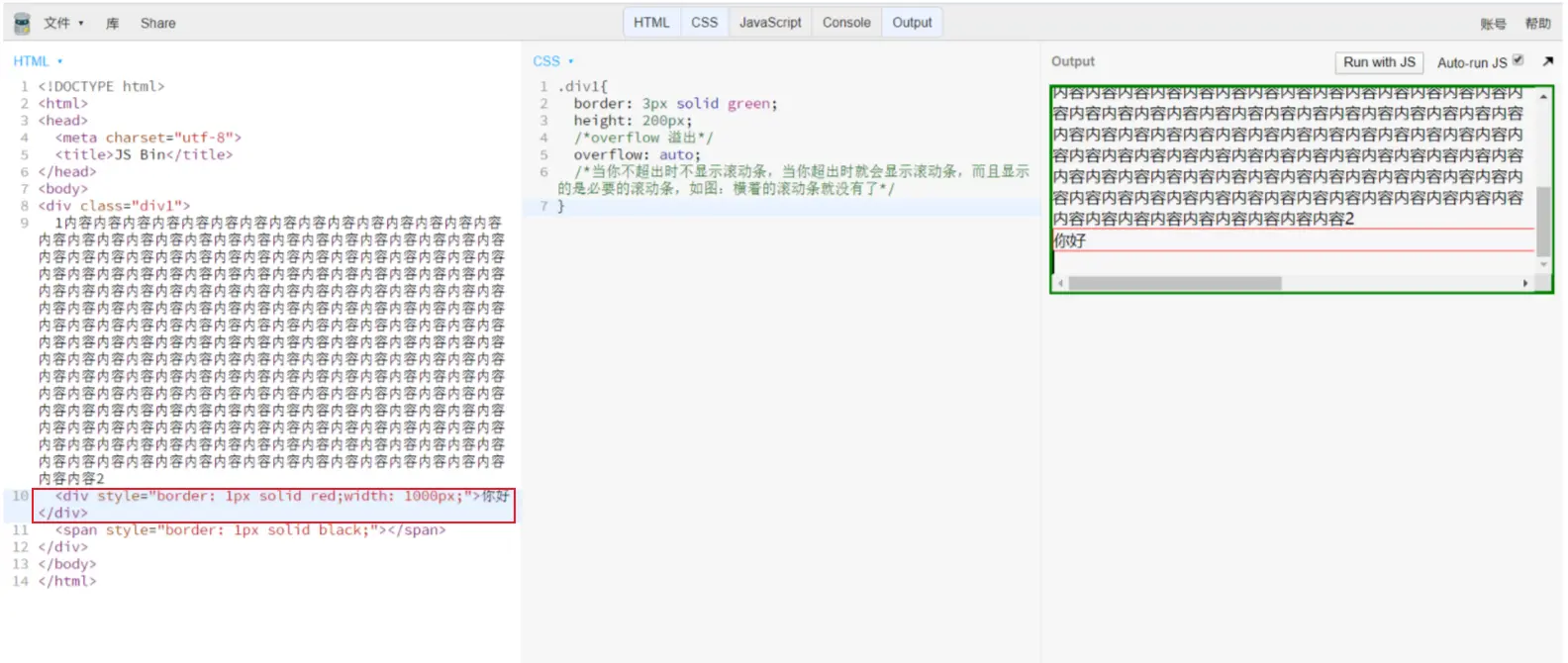1568x663 pixels.
Task: Pop out the output with arrow icon
Action: coord(1548,61)
